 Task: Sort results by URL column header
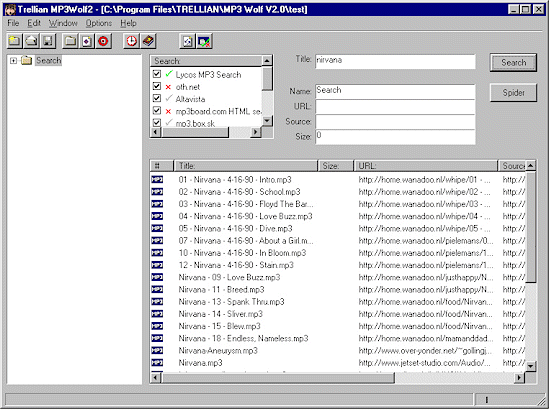[426, 166]
